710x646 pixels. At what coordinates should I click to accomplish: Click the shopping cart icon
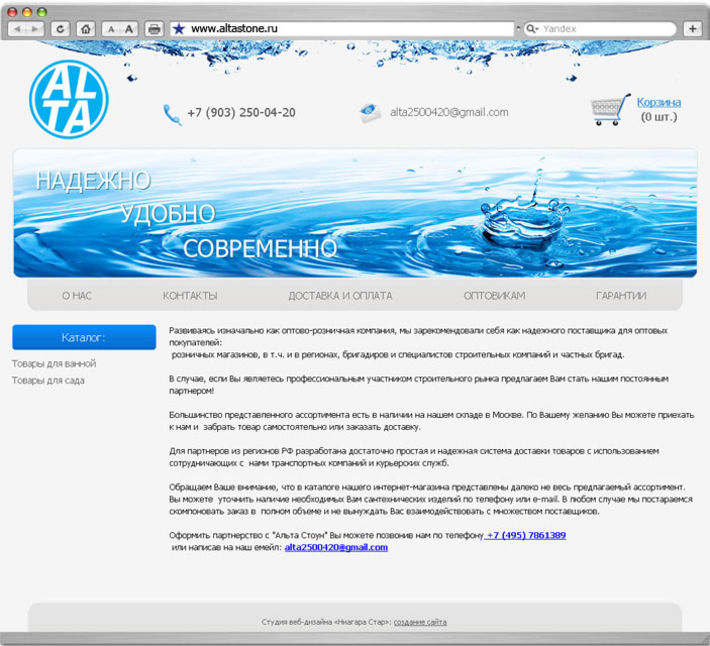(x=611, y=110)
